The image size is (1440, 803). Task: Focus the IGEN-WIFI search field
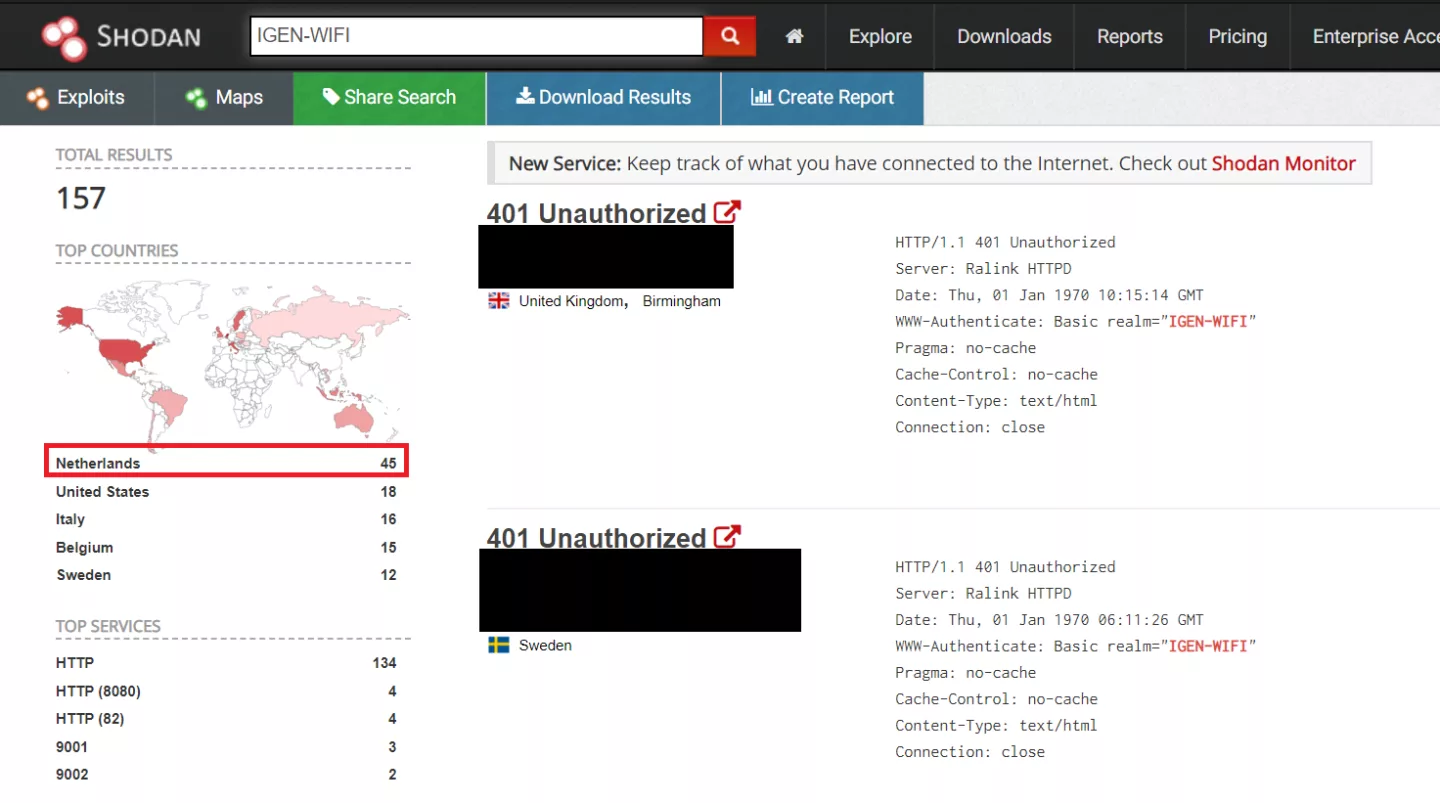477,36
